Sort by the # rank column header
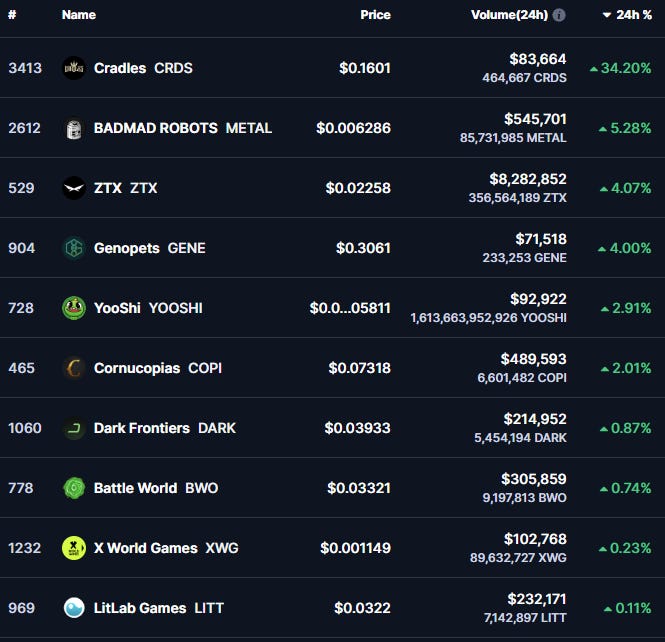 click(12, 15)
